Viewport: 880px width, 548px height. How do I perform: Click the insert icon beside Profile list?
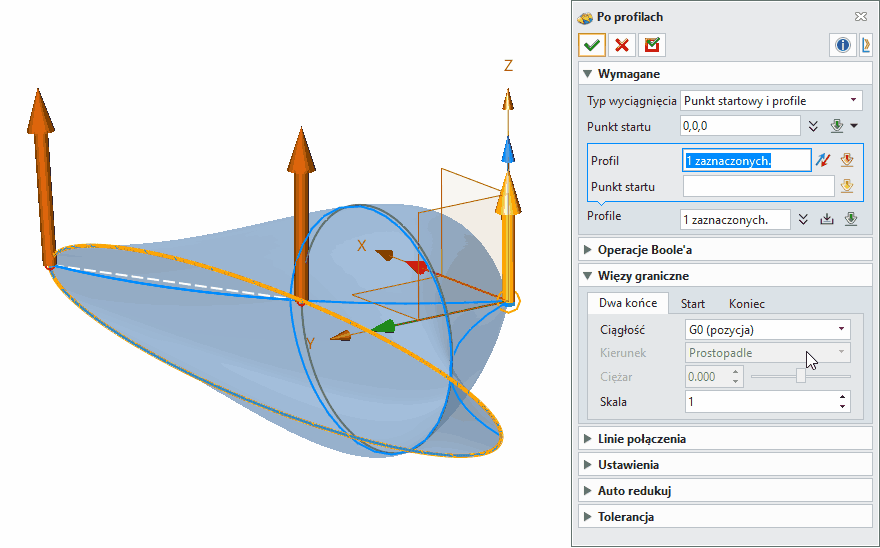coord(827,219)
